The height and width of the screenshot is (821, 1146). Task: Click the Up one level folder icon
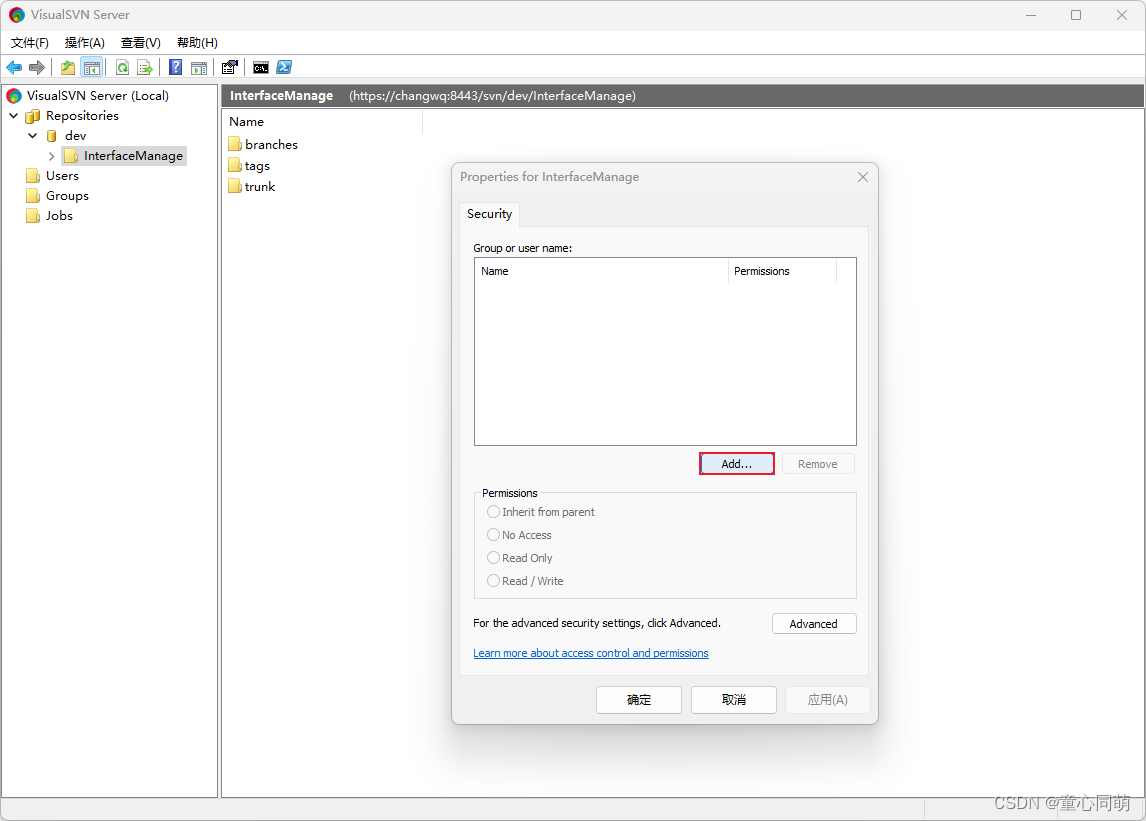(68, 68)
